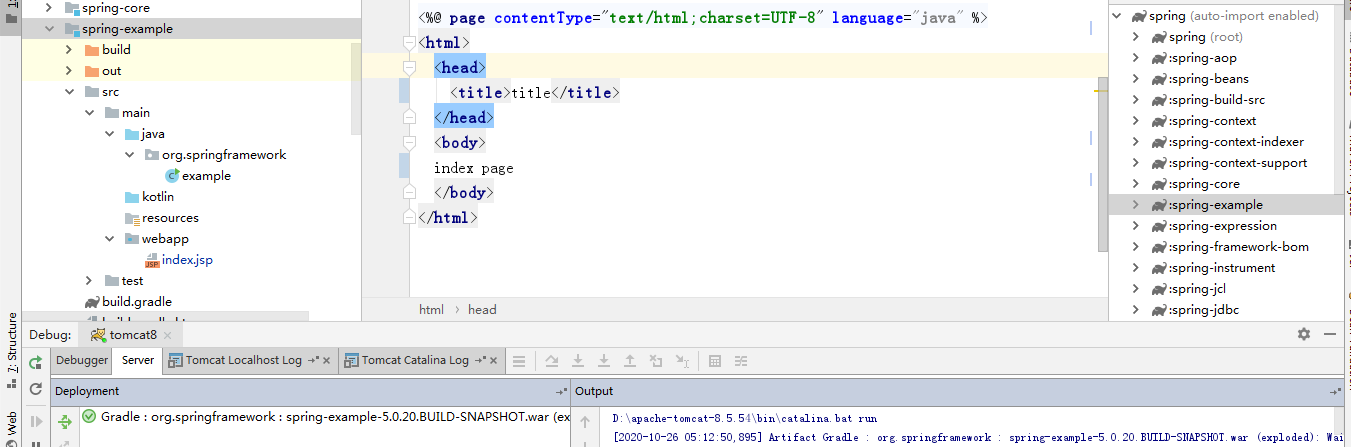Expand the test folder

pos(89,281)
